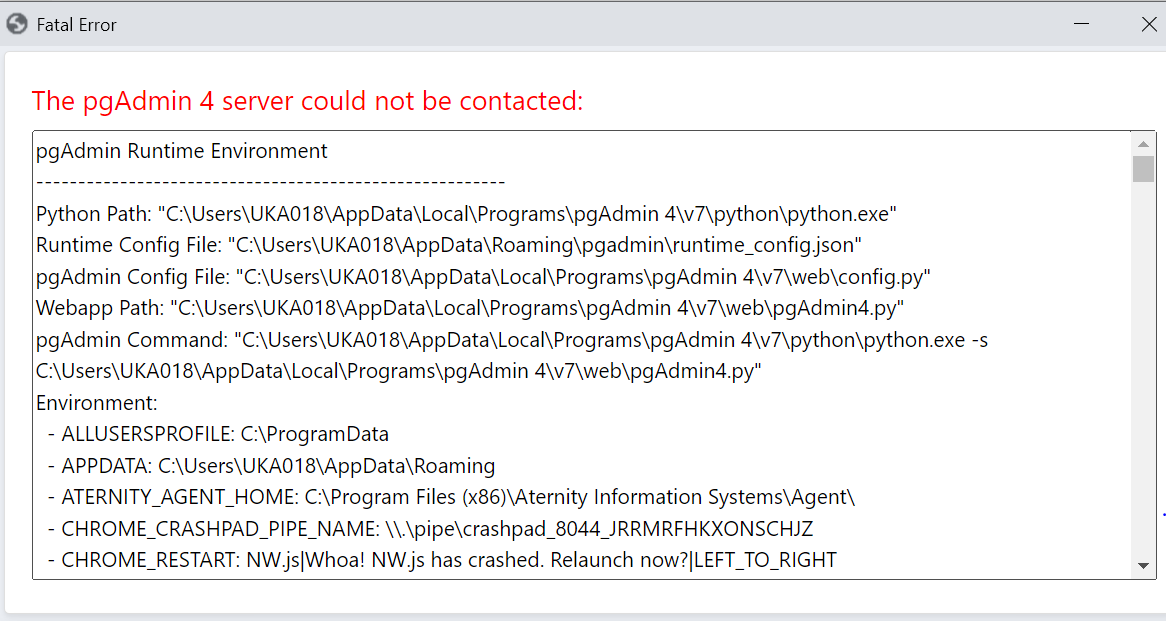Click the pgAdmin Command line
This screenshot has width=1166, height=628.
512,355
